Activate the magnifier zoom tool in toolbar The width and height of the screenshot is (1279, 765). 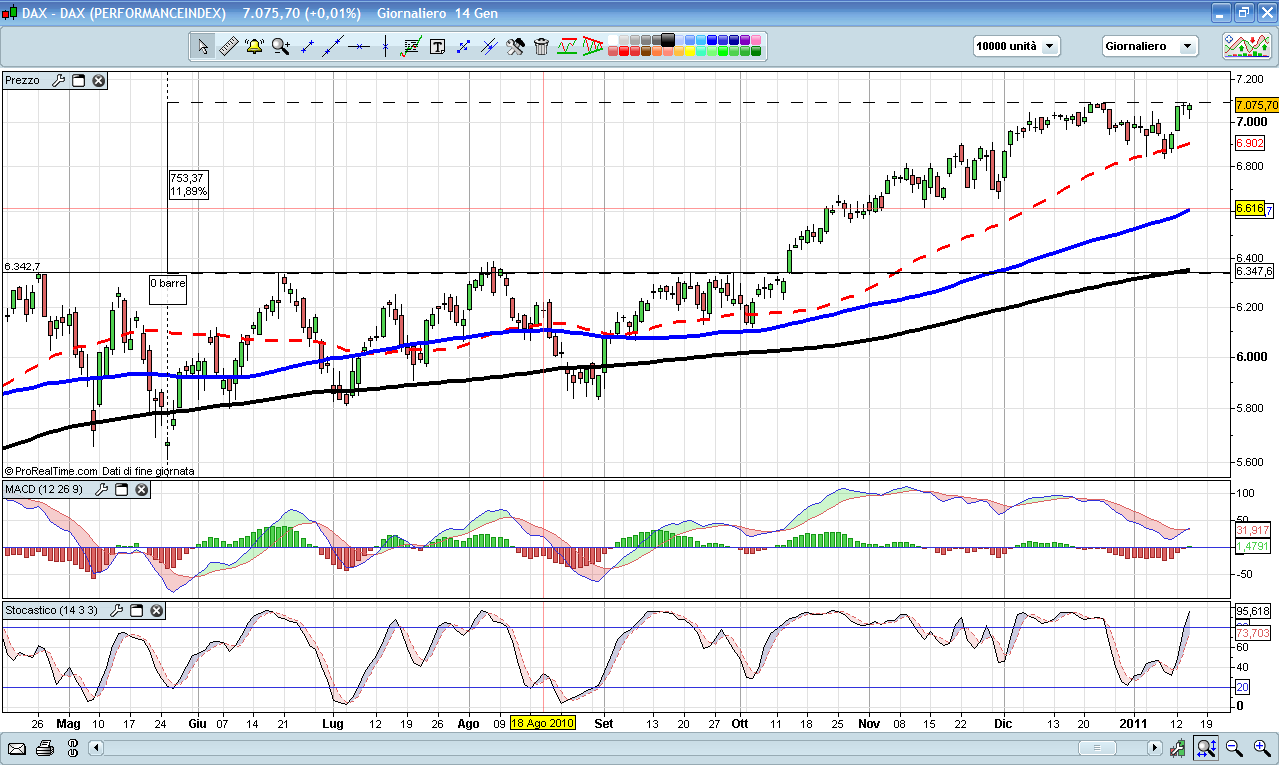click(280, 46)
